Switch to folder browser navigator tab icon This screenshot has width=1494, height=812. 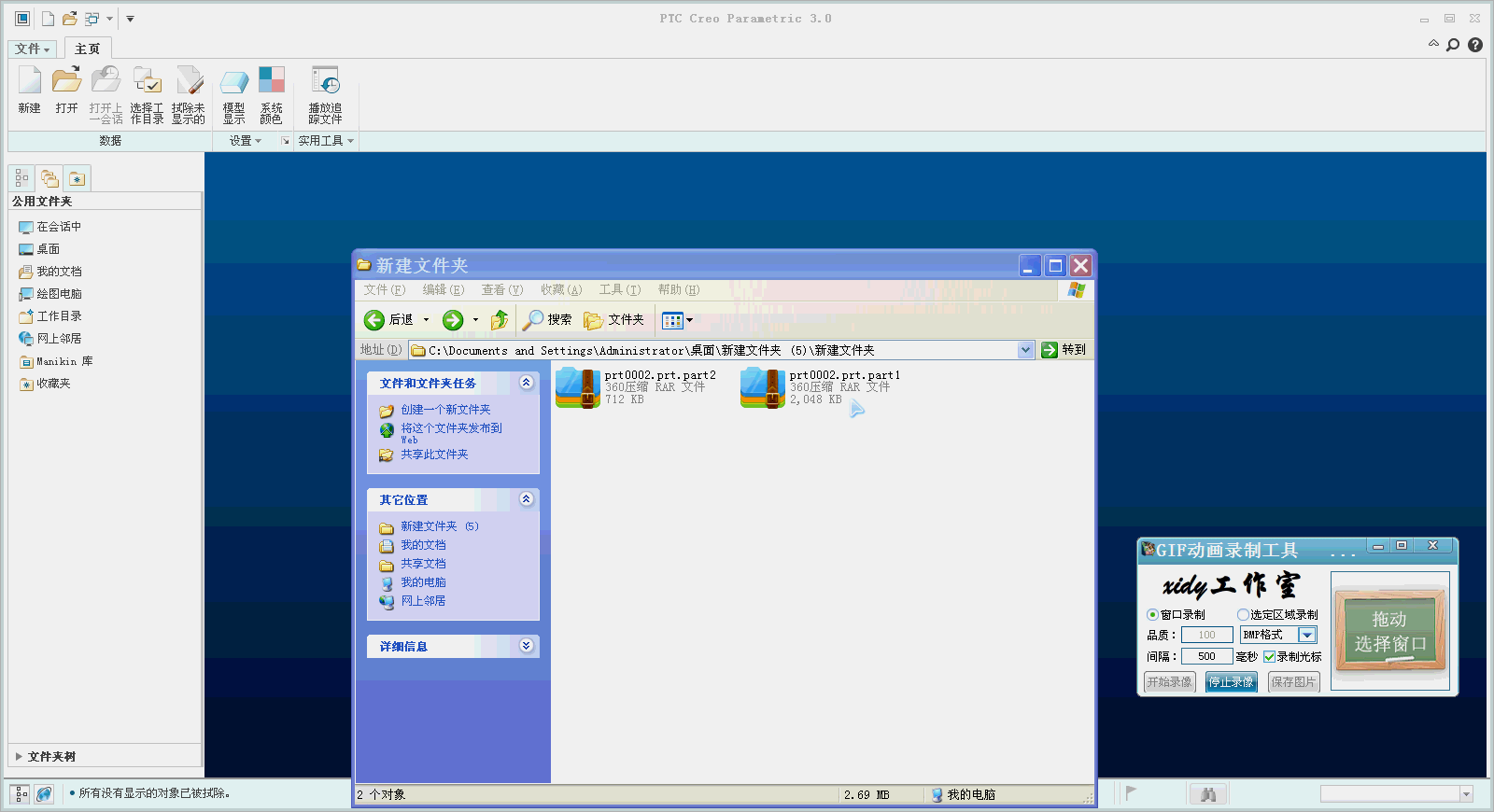(49, 178)
